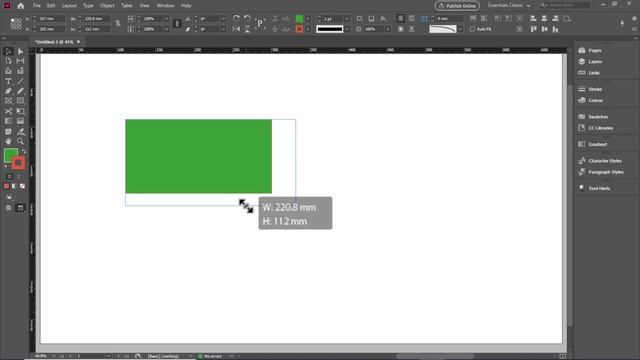Select the Eyedropper tool
This screenshot has height=360, width=640.
click(20, 131)
